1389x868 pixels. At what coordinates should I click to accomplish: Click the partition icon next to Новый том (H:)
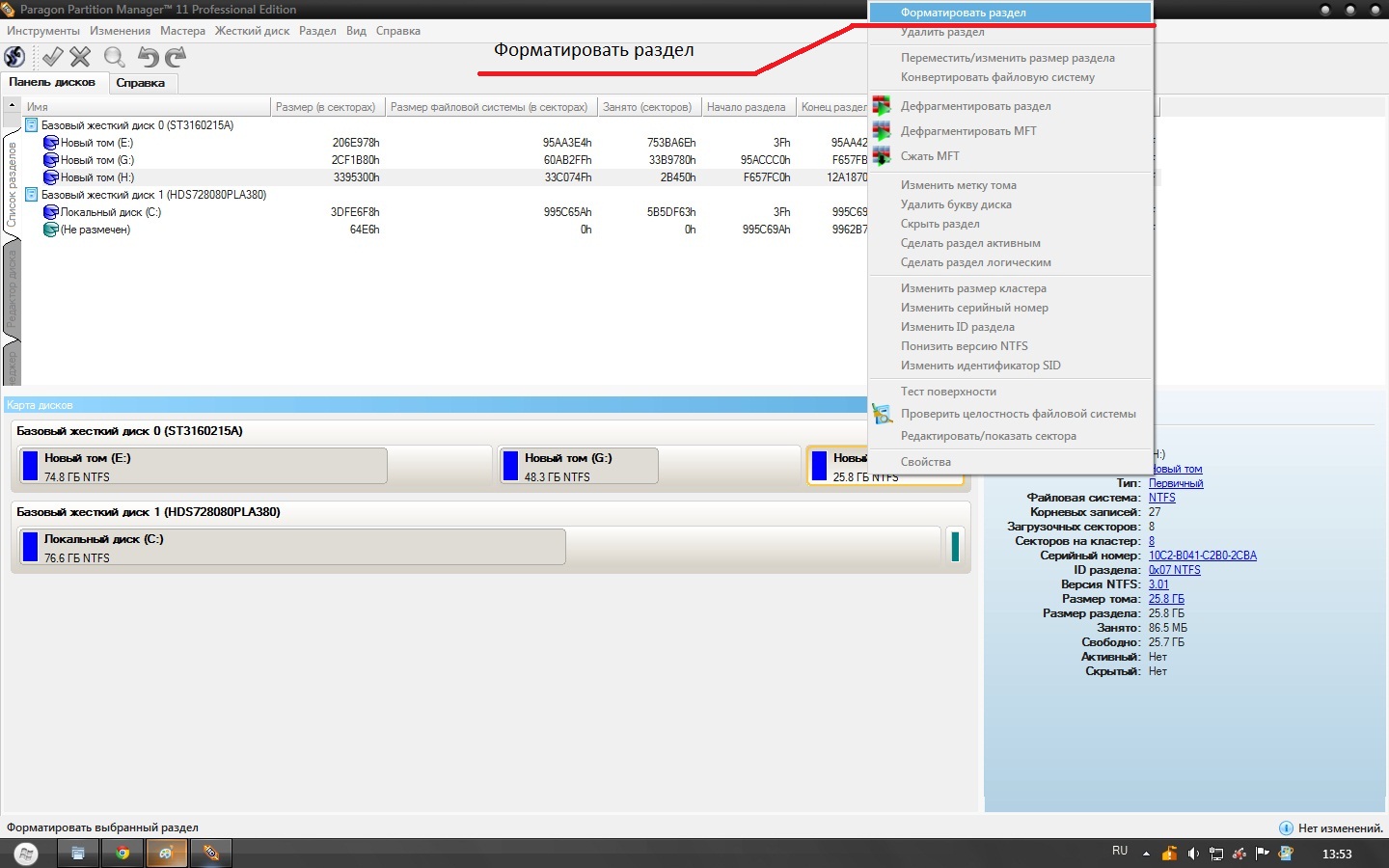point(51,177)
